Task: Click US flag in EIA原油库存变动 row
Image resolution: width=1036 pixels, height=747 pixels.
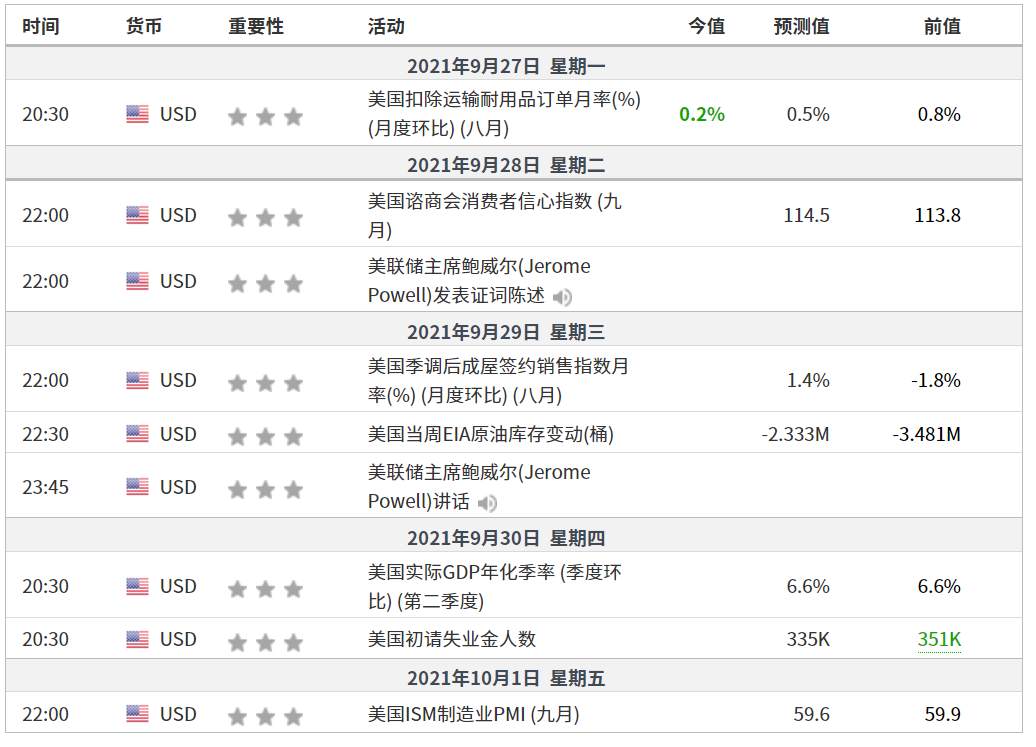Action: [137, 434]
